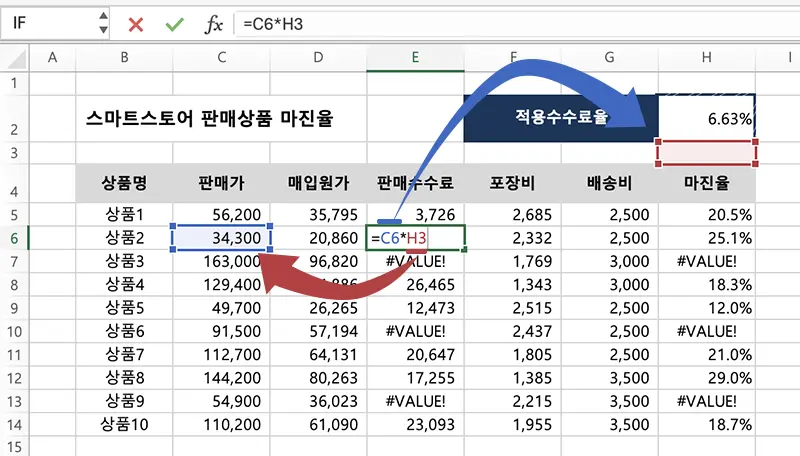Click the 상품10 cell
The width and height of the screenshot is (800, 456).
(124, 424)
